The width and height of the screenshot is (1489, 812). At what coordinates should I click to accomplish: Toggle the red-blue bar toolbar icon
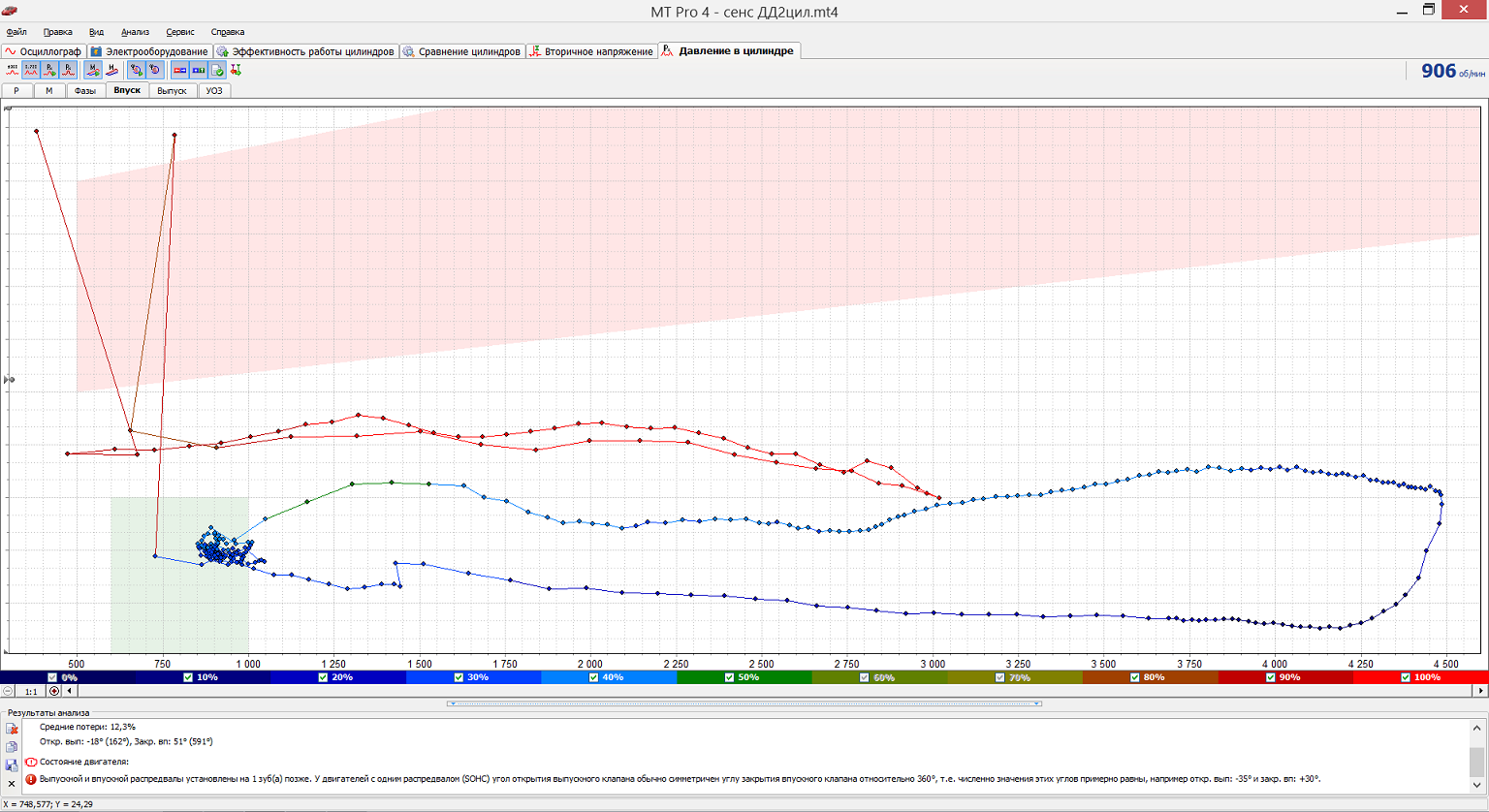[x=180, y=70]
